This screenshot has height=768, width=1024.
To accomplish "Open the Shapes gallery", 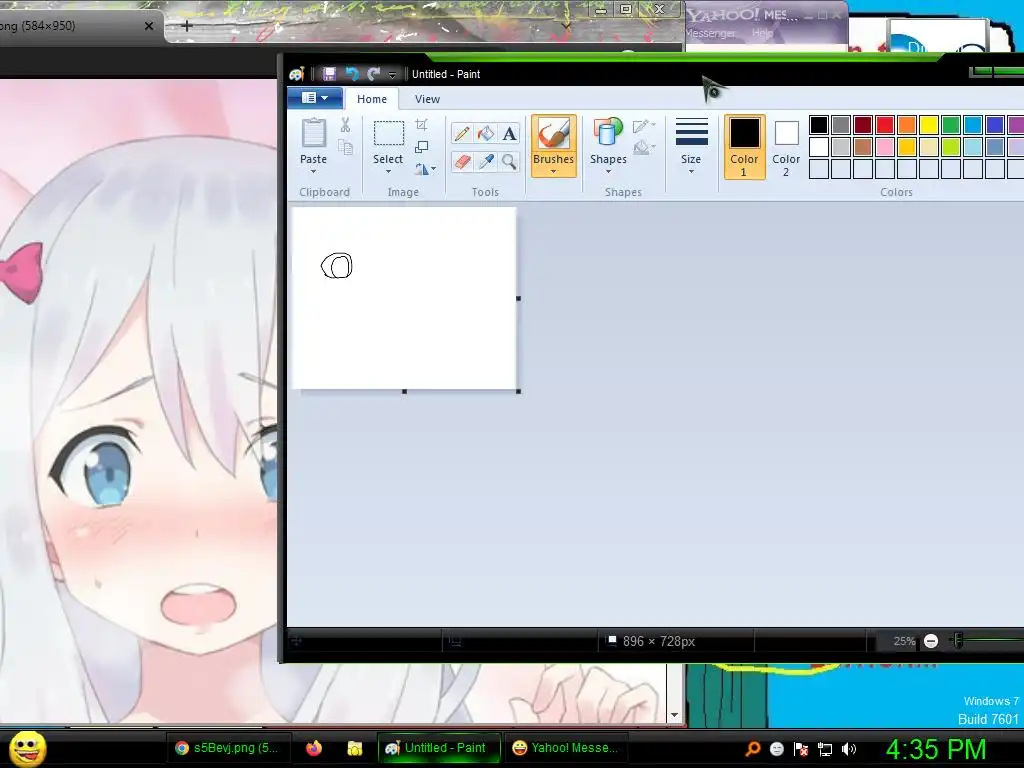I will pos(608,146).
